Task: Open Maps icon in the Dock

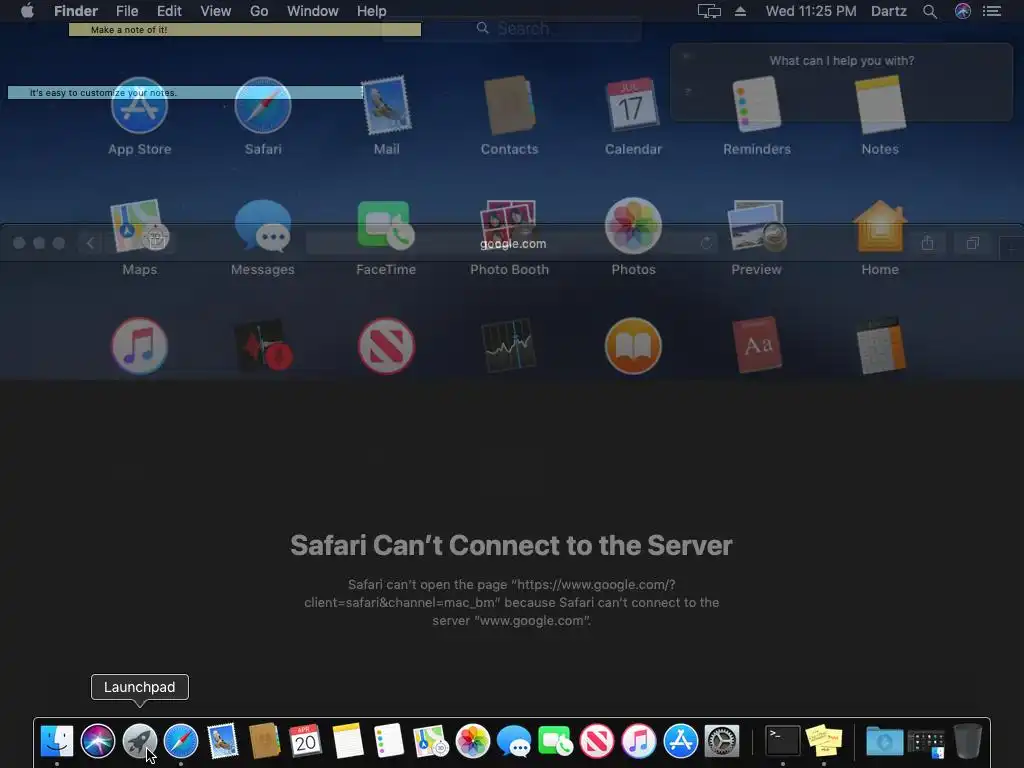Action: tap(430, 741)
